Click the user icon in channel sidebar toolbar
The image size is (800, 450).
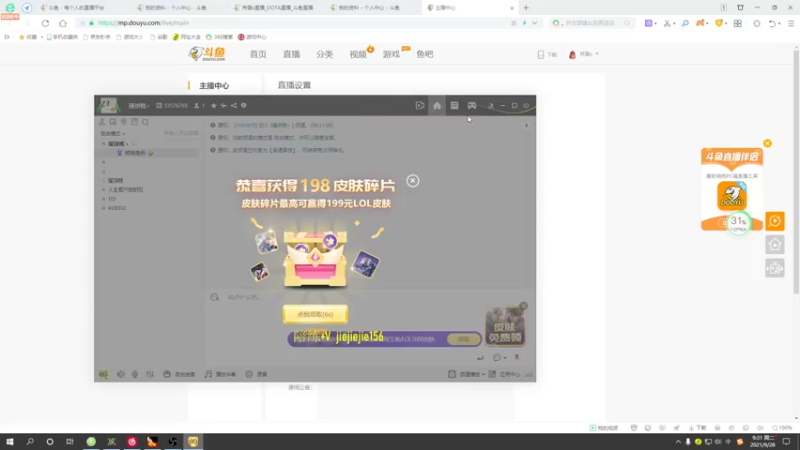tap(102, 122)
